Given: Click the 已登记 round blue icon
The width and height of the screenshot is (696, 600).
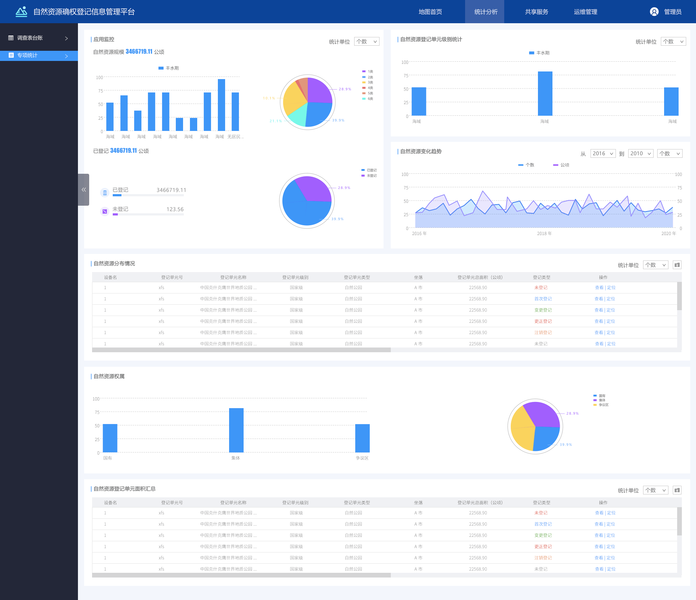Looking at the screenshot, I should [105, 192].
